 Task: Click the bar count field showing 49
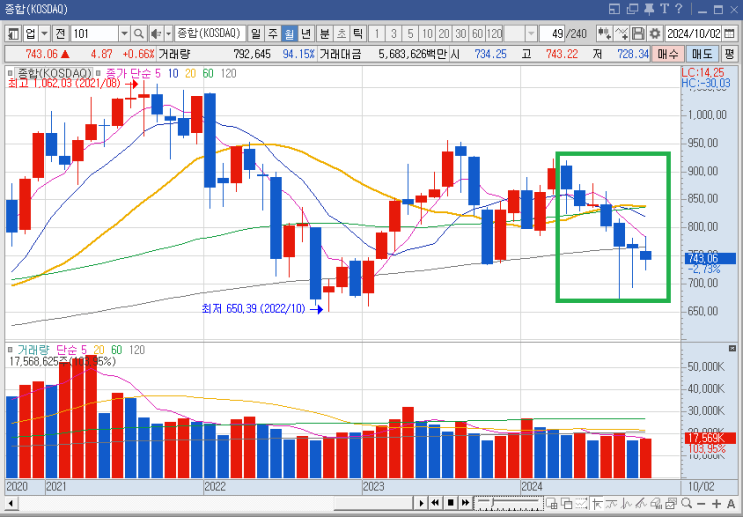(x=552, y=34)
